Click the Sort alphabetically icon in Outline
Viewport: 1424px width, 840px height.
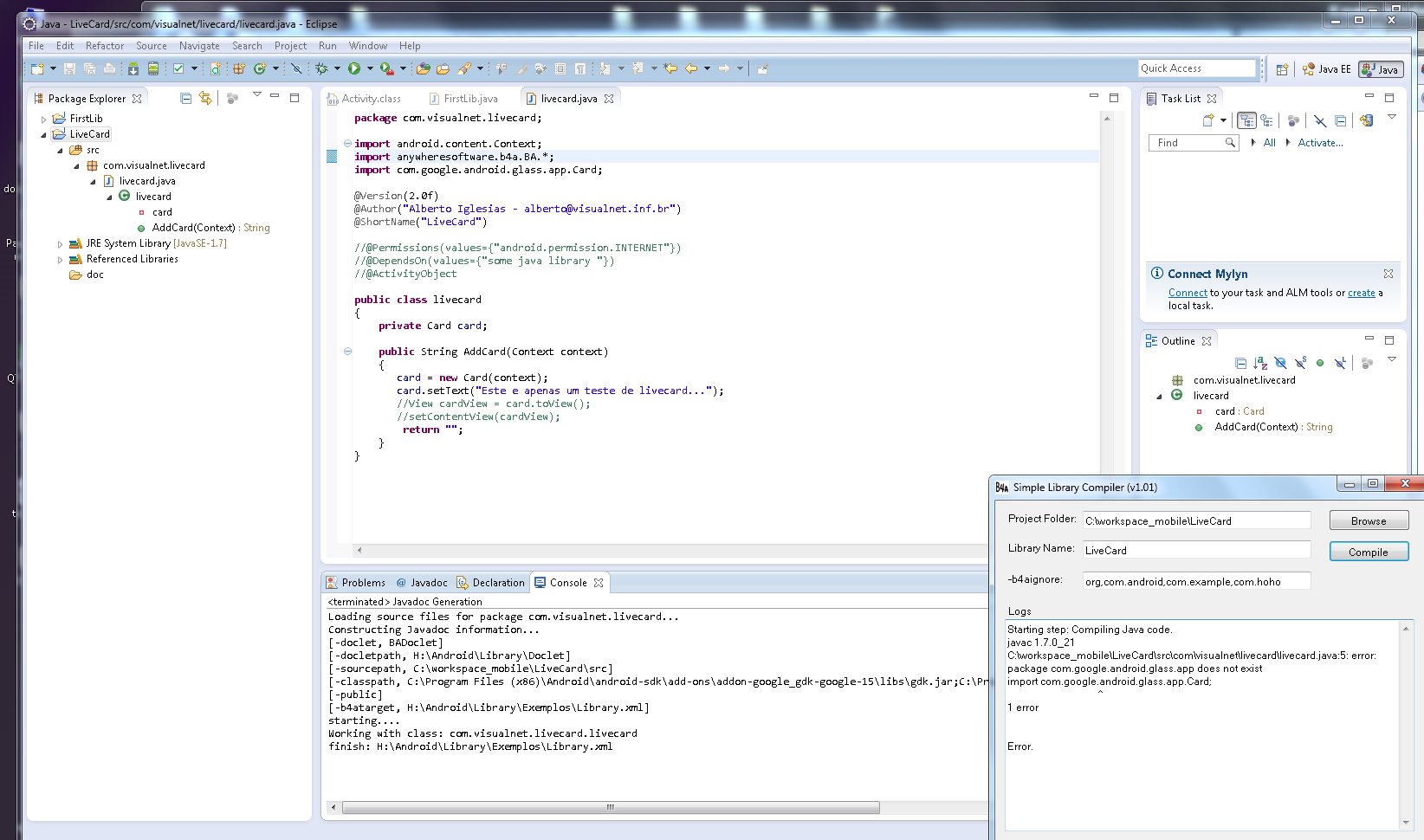pyautogui.click(x=1260, y=363)
